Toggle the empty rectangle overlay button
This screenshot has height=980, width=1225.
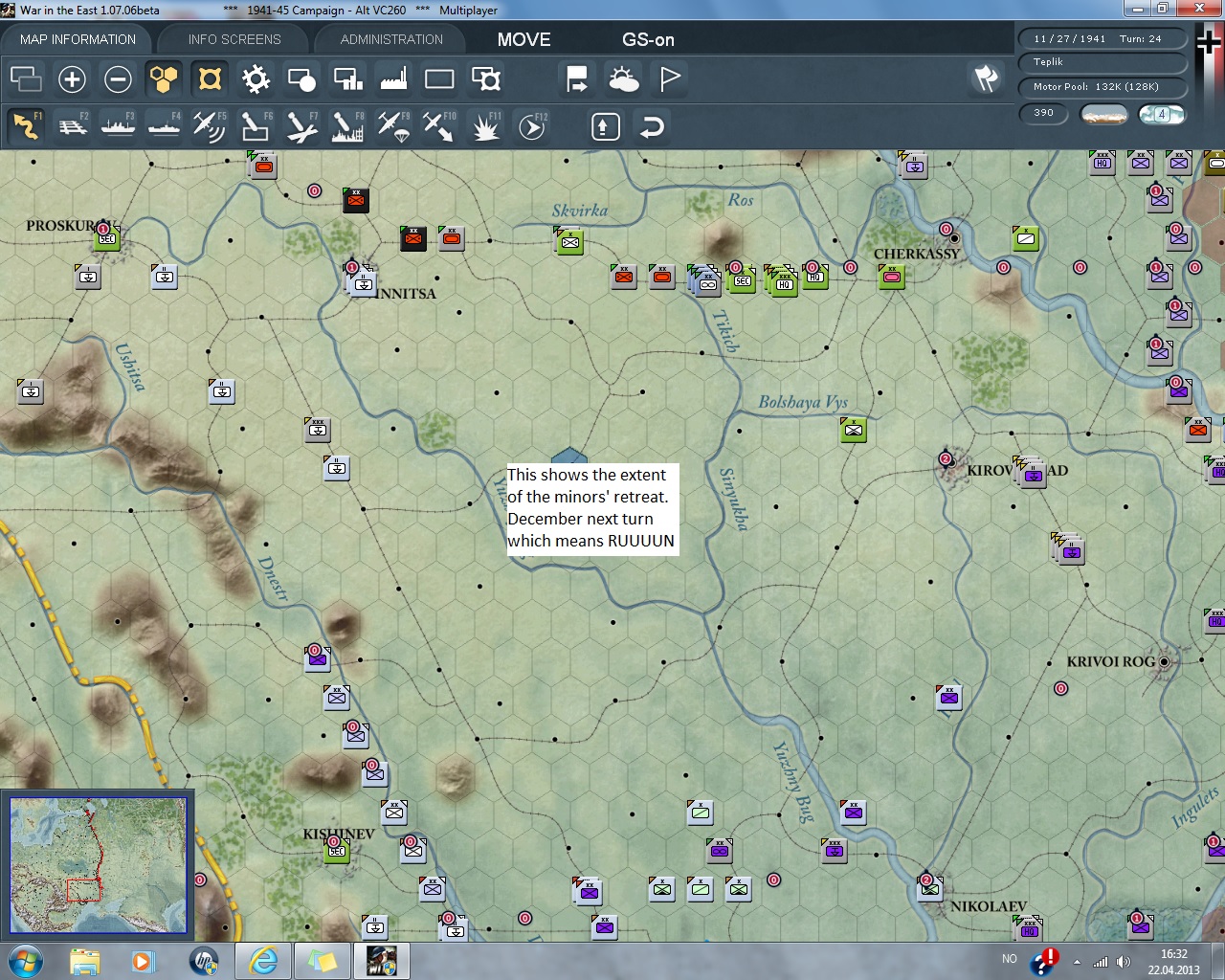(439, 79)
